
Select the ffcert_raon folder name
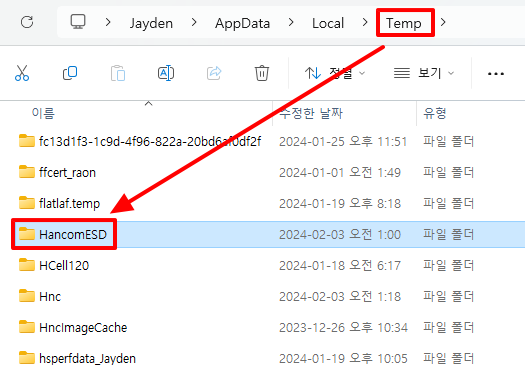[x=67, y=173]
